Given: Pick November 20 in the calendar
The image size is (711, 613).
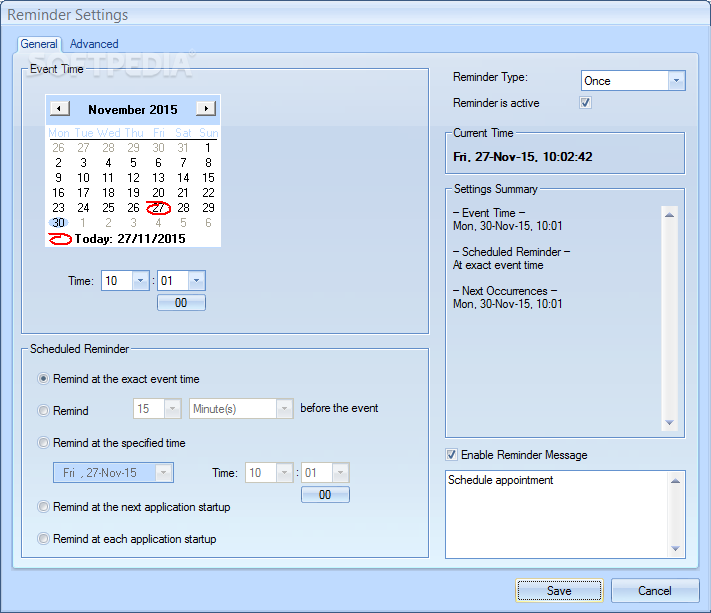Looking at the screenshot, I should [x=158, y=193].
